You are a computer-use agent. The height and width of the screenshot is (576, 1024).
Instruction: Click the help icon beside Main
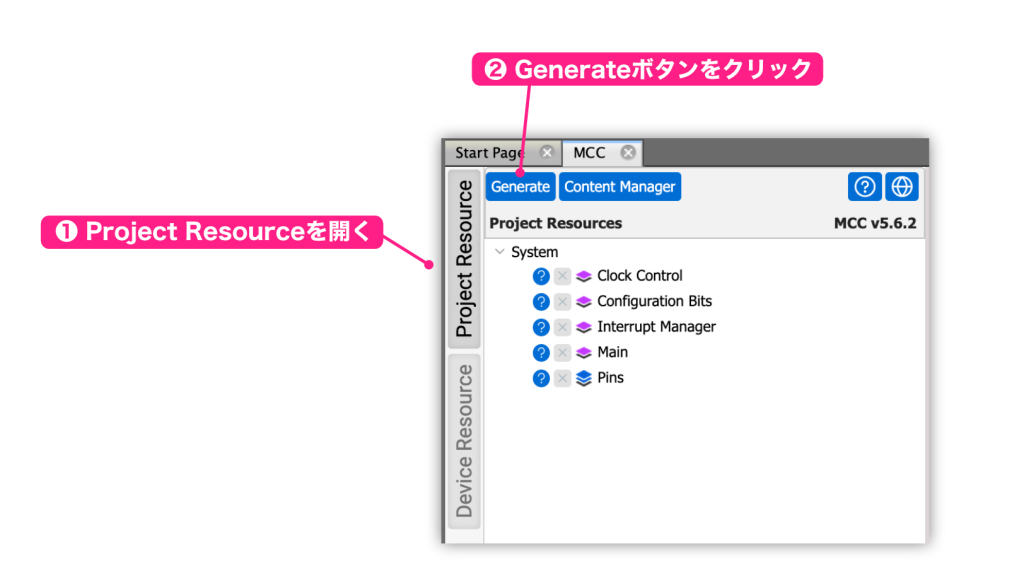541,353
